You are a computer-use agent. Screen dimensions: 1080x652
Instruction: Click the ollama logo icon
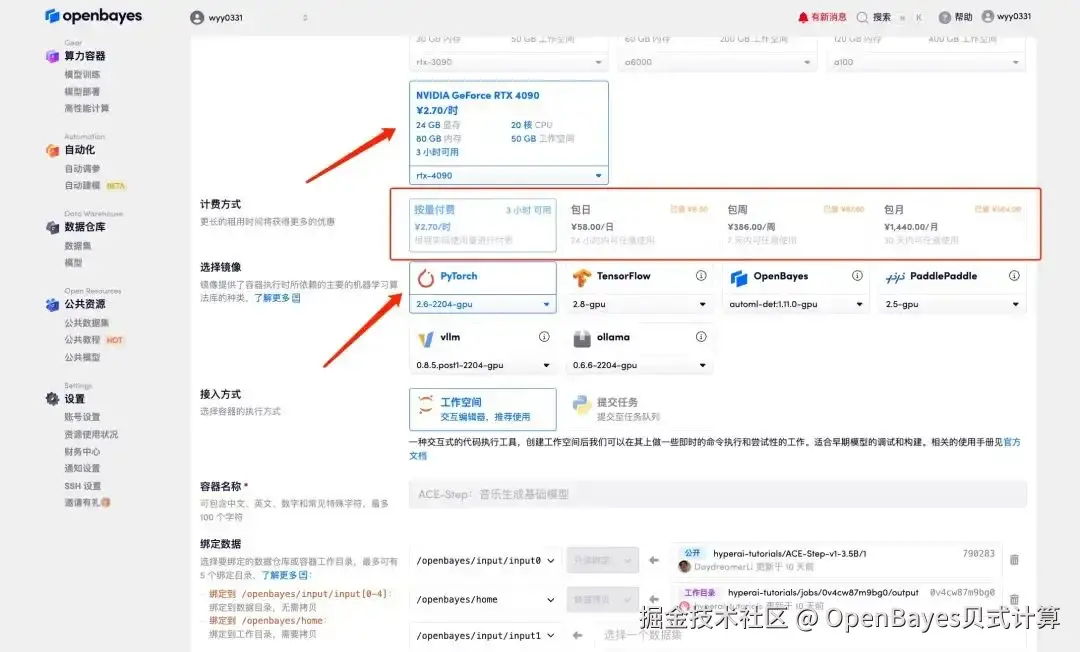point(582,338)
